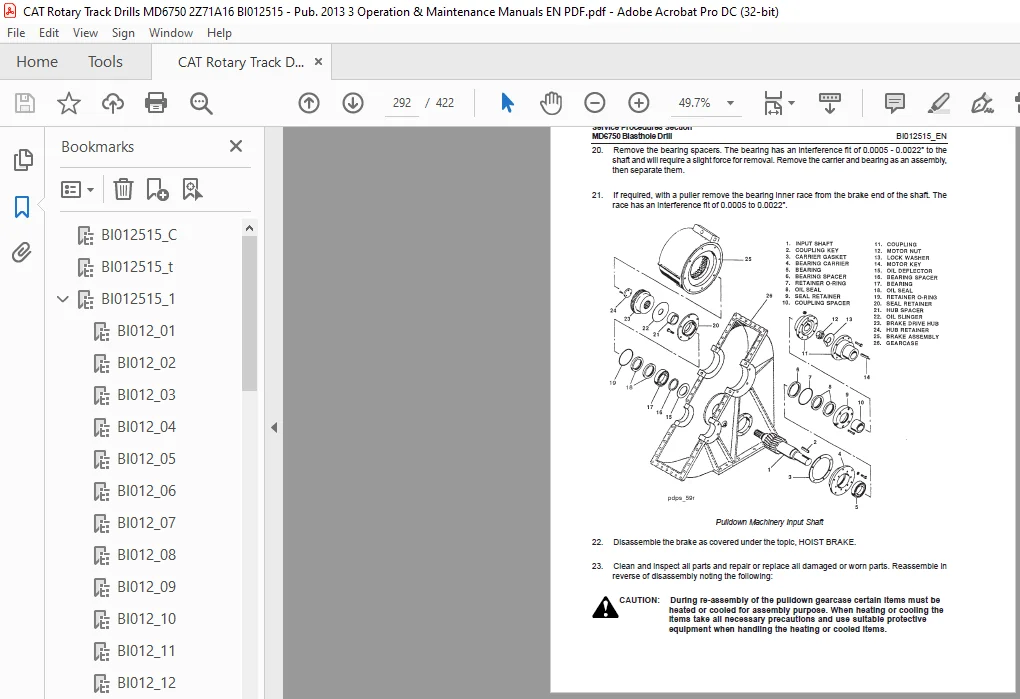
Task: Open zoom level dropdown arrow
Action: pos(731,103)
